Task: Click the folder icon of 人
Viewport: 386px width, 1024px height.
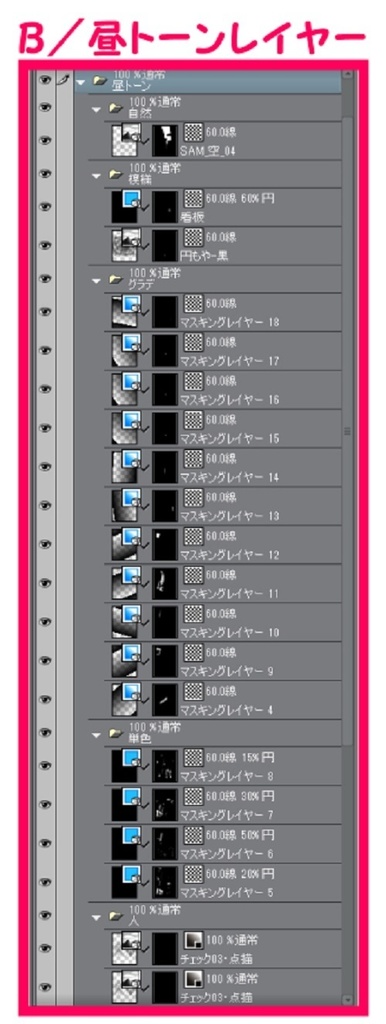Action: pyautogui.click(x=116, y=916)
